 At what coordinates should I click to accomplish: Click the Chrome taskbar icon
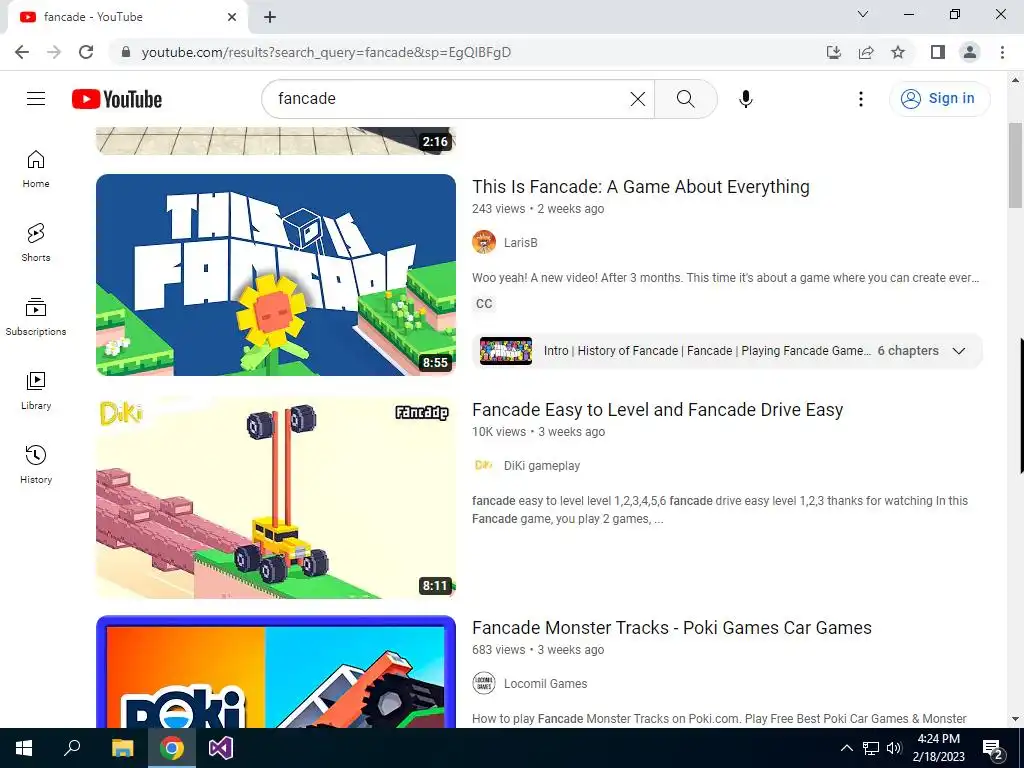click(172, 748)
